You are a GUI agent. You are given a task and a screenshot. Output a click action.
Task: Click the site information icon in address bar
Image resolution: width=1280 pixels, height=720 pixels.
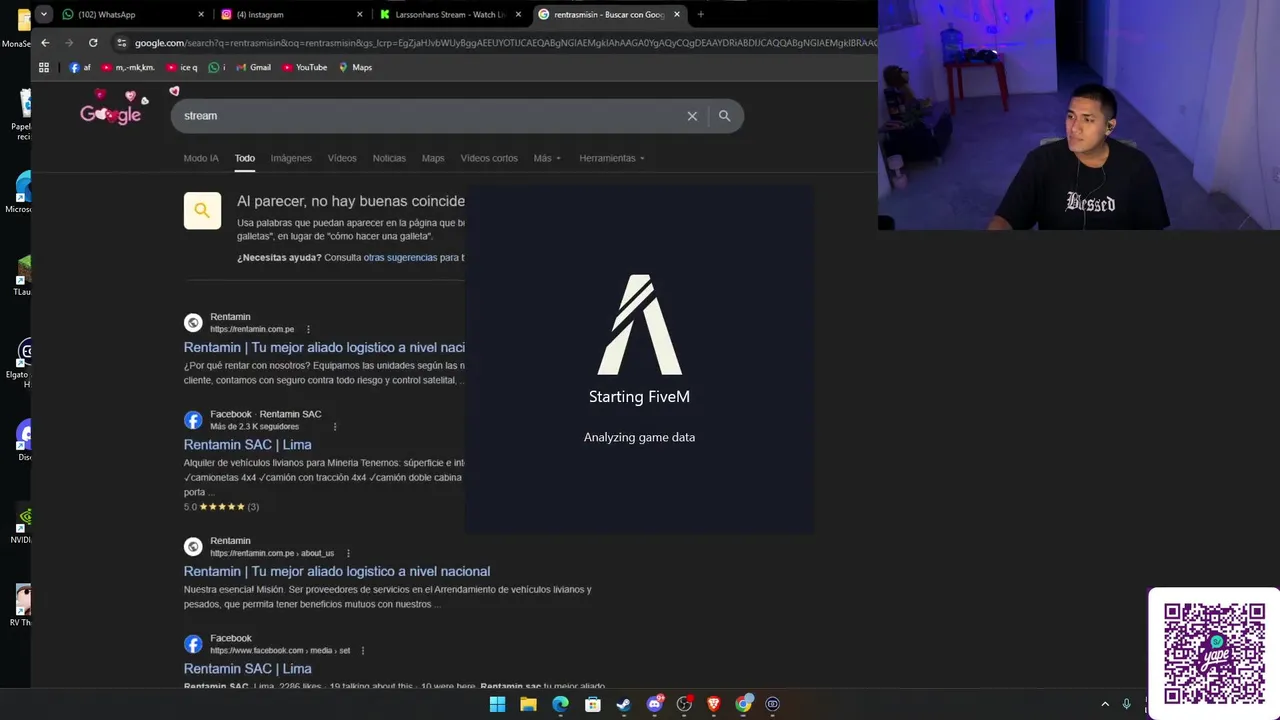point(122,43)
